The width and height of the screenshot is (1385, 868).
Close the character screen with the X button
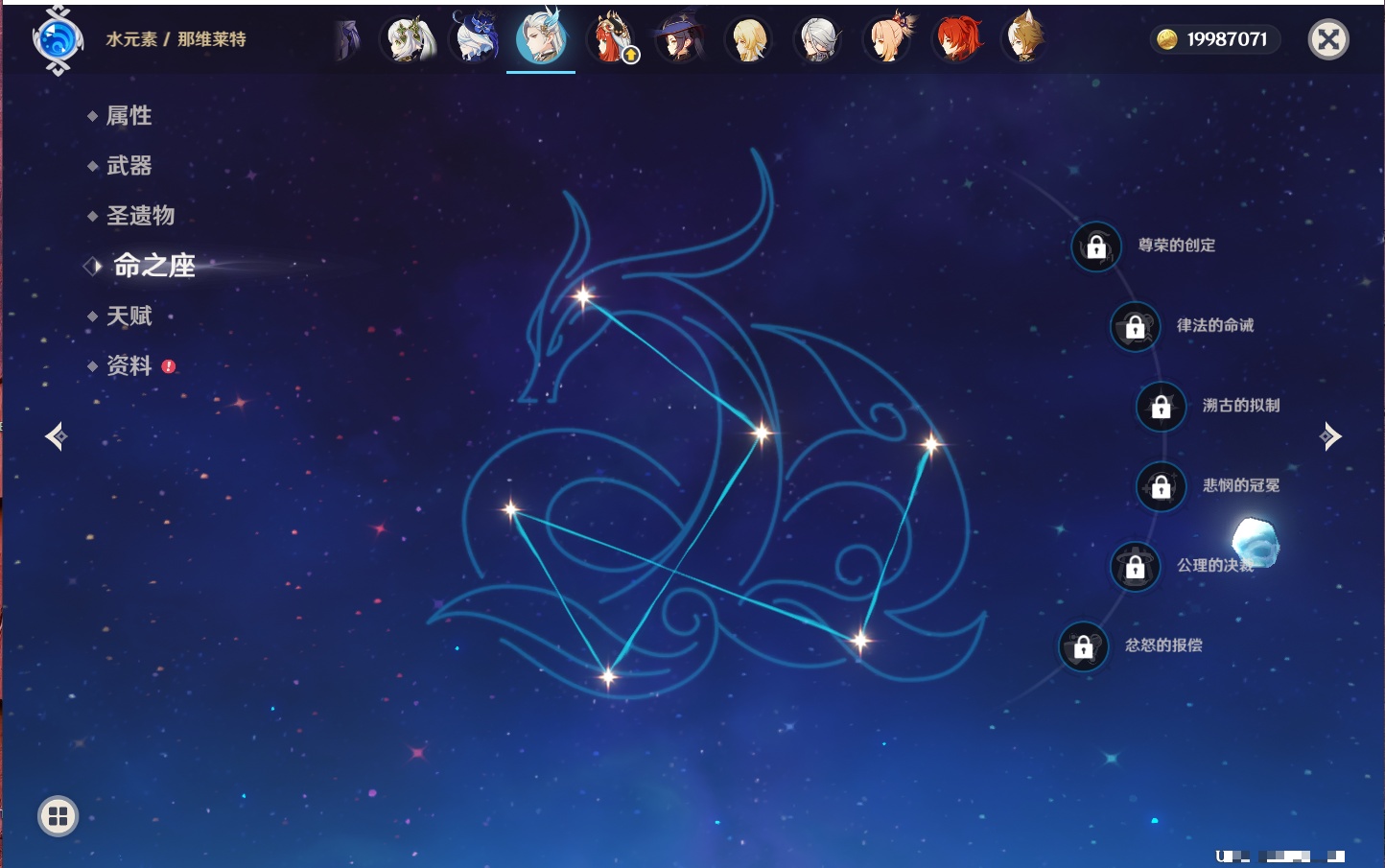coord(1328,39)
